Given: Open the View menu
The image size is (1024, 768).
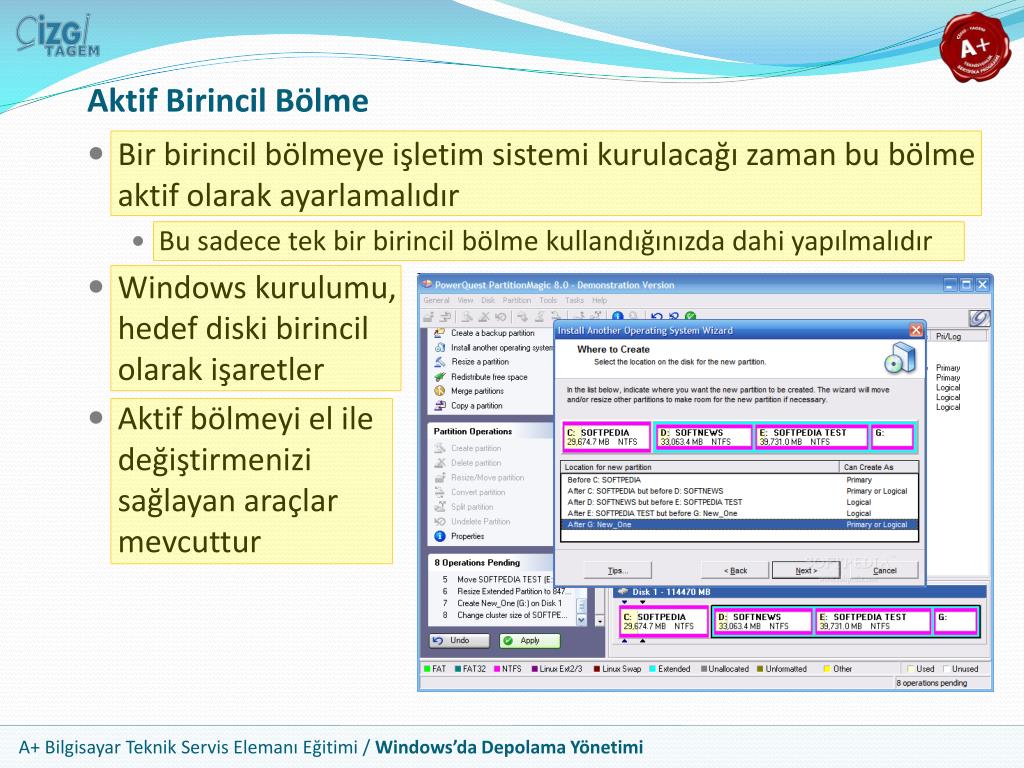Looking at the screenshot, I should [x=466, y=300].
